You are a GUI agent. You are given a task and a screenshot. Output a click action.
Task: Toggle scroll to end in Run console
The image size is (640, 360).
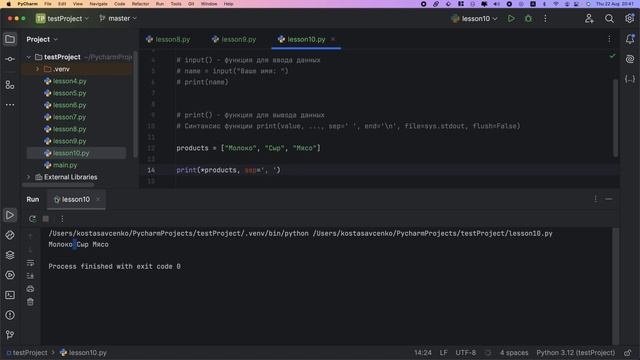tap(30, 276)
